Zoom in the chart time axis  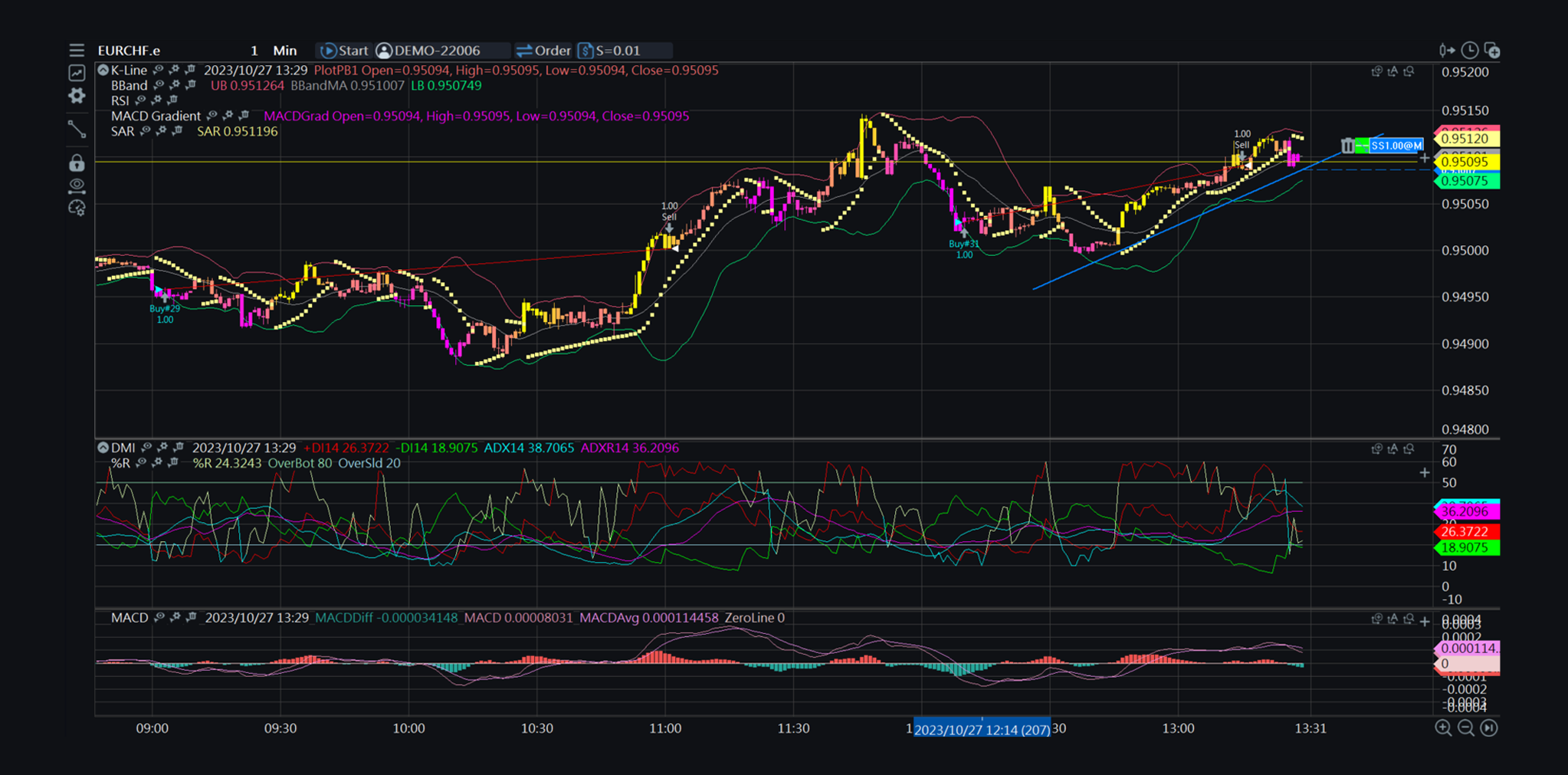[1443, 728]
